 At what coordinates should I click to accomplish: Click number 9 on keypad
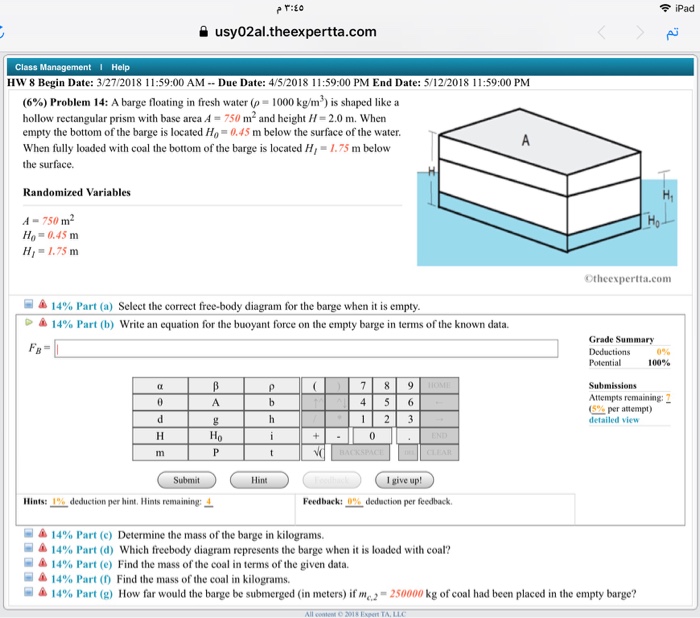pos(410,386)
